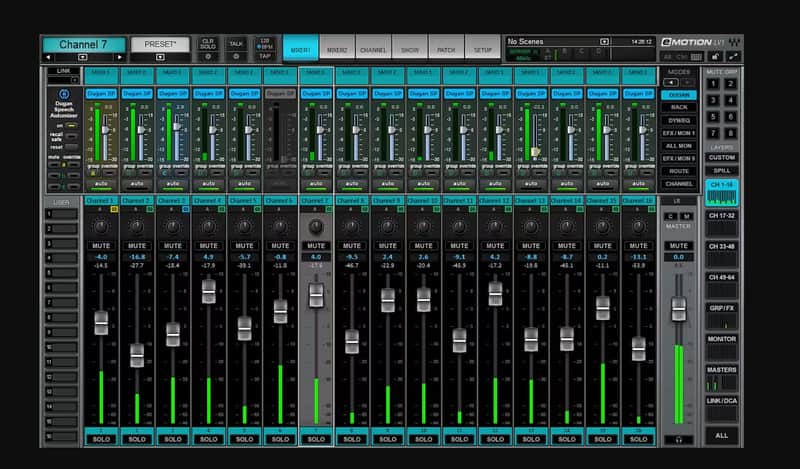Toggle the Dugan 'recall safe' switch
800x469 pixels.
72,136
